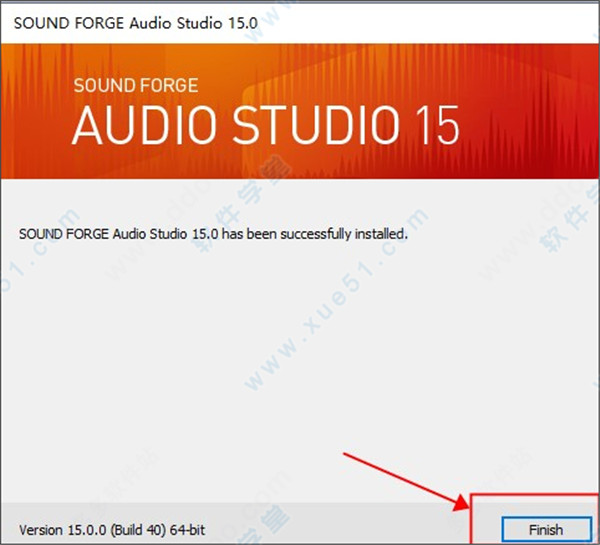Click the SOUND FORGE Audio Studio 15.0 title bar
Screen dimensions: 600x545
pos(300,23)
